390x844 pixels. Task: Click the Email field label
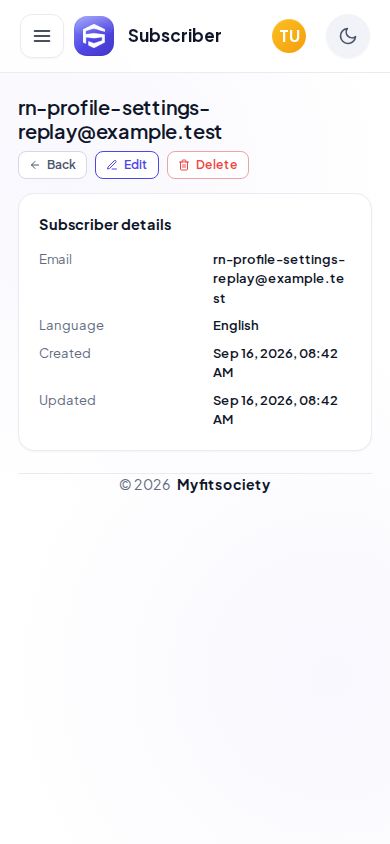point(55,259)
